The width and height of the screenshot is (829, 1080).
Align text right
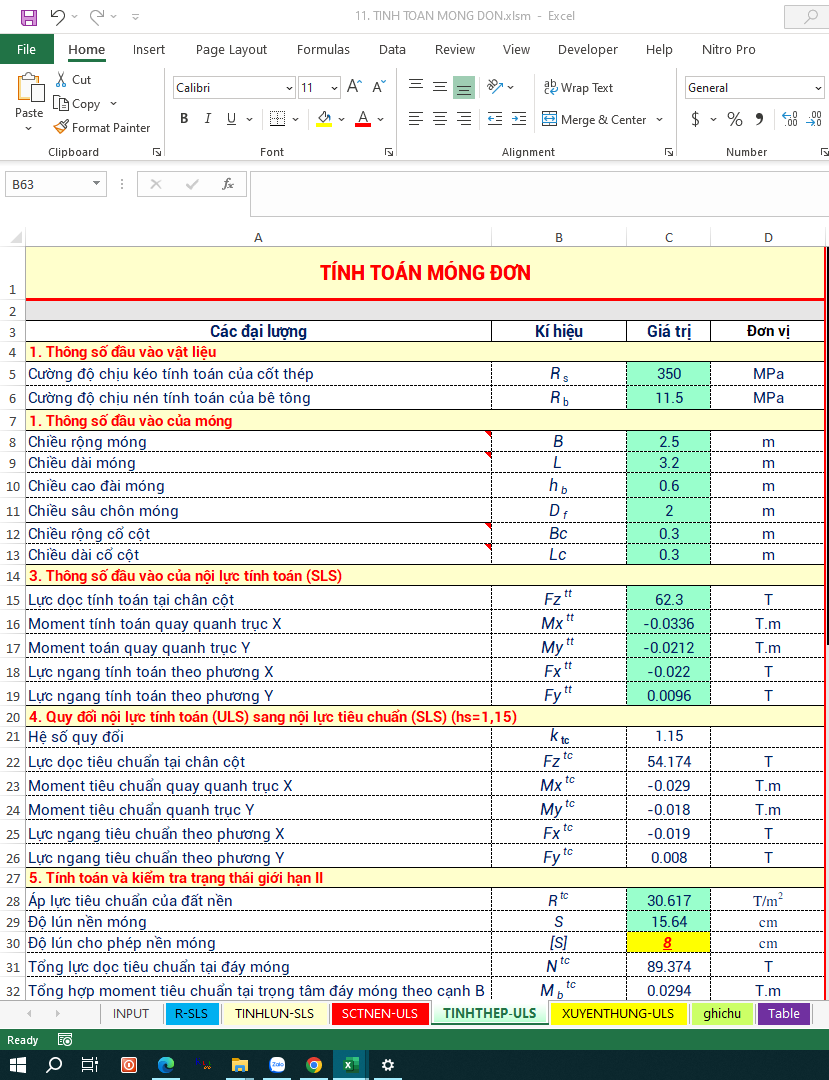coord(464,118)
